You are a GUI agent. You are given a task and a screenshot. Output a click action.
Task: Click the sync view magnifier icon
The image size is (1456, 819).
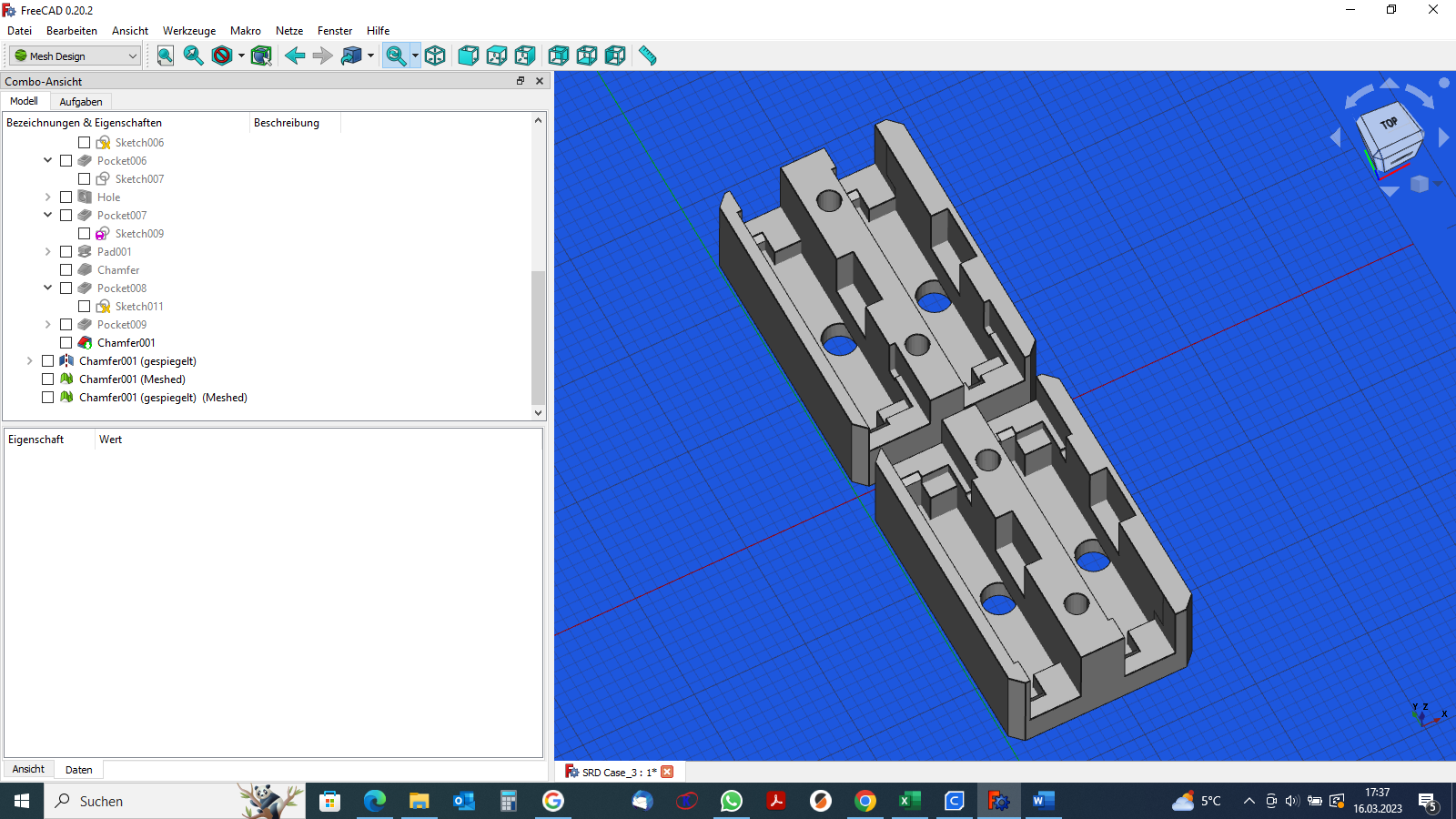coord(396,56)
